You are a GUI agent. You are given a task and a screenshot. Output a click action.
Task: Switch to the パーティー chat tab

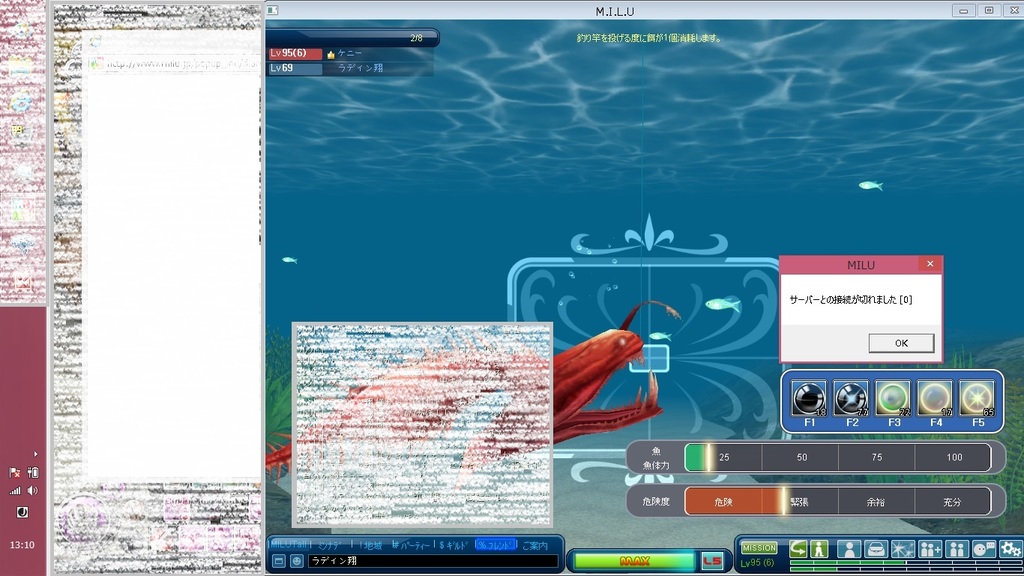point(411,545)
